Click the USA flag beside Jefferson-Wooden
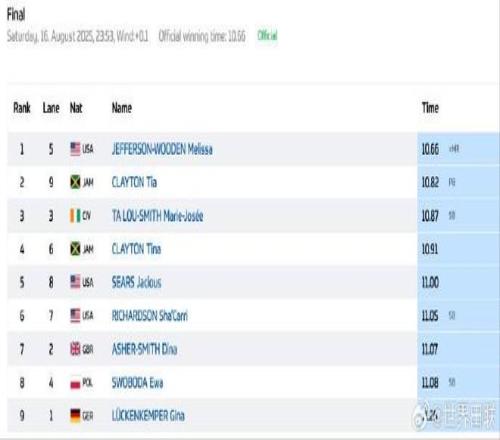The height and width of the screenshot is (440, 500). [75, 149]
